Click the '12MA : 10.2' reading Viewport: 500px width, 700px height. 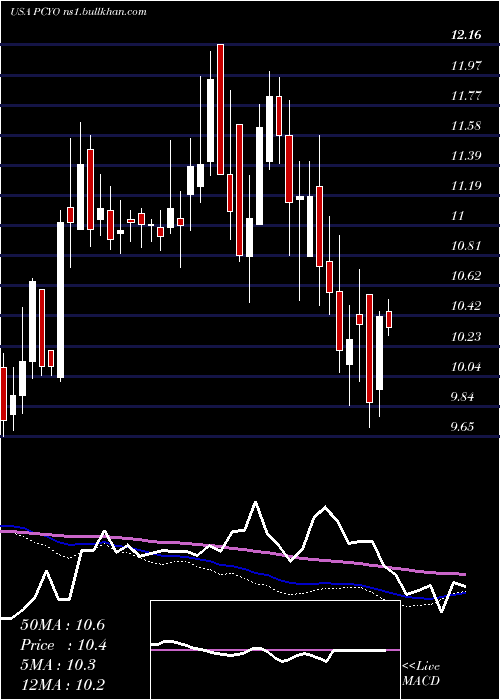[62, 684]
